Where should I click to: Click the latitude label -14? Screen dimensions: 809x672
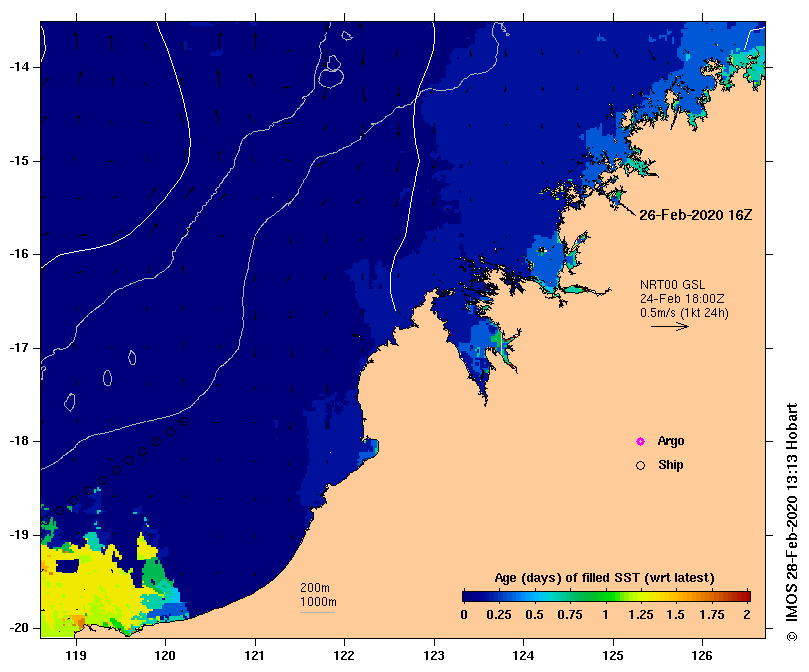20,67
